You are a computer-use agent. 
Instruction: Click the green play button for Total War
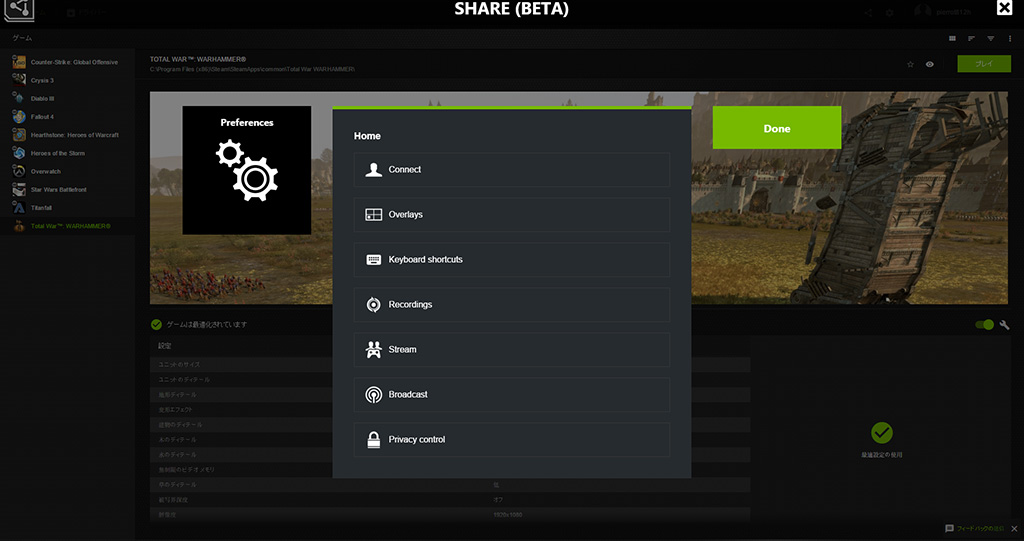click(x=984, y=64)
